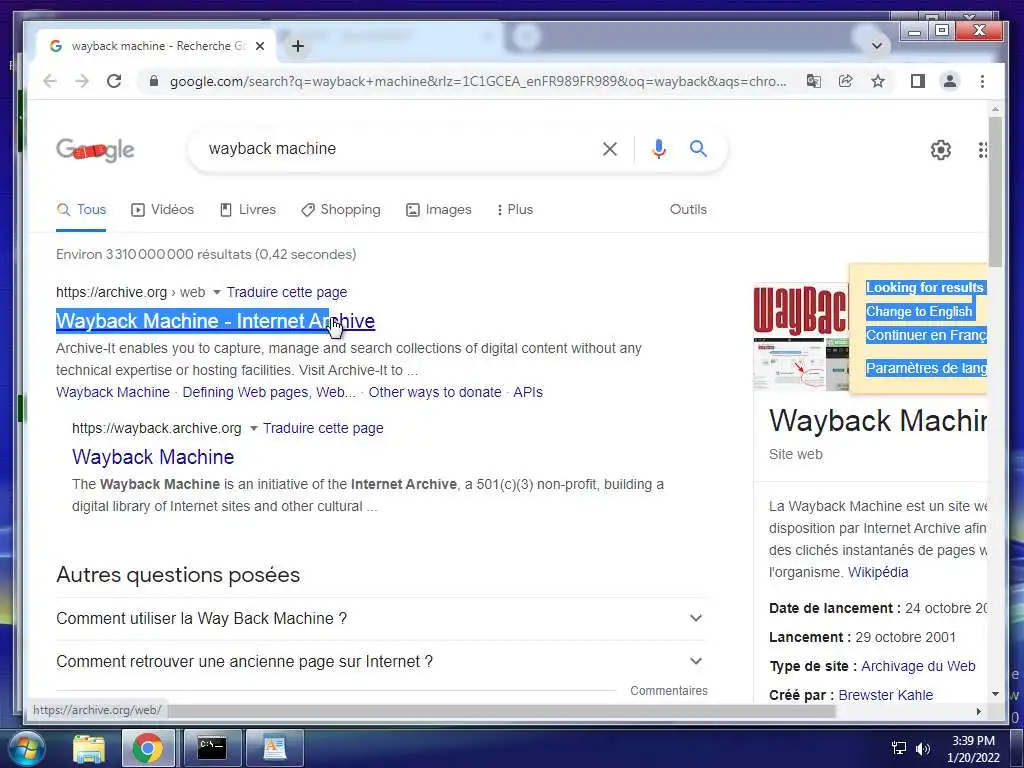Open the side panel icon in Chrome toolbar
This screenshot has height=768, width=1024.
[918, 81]
